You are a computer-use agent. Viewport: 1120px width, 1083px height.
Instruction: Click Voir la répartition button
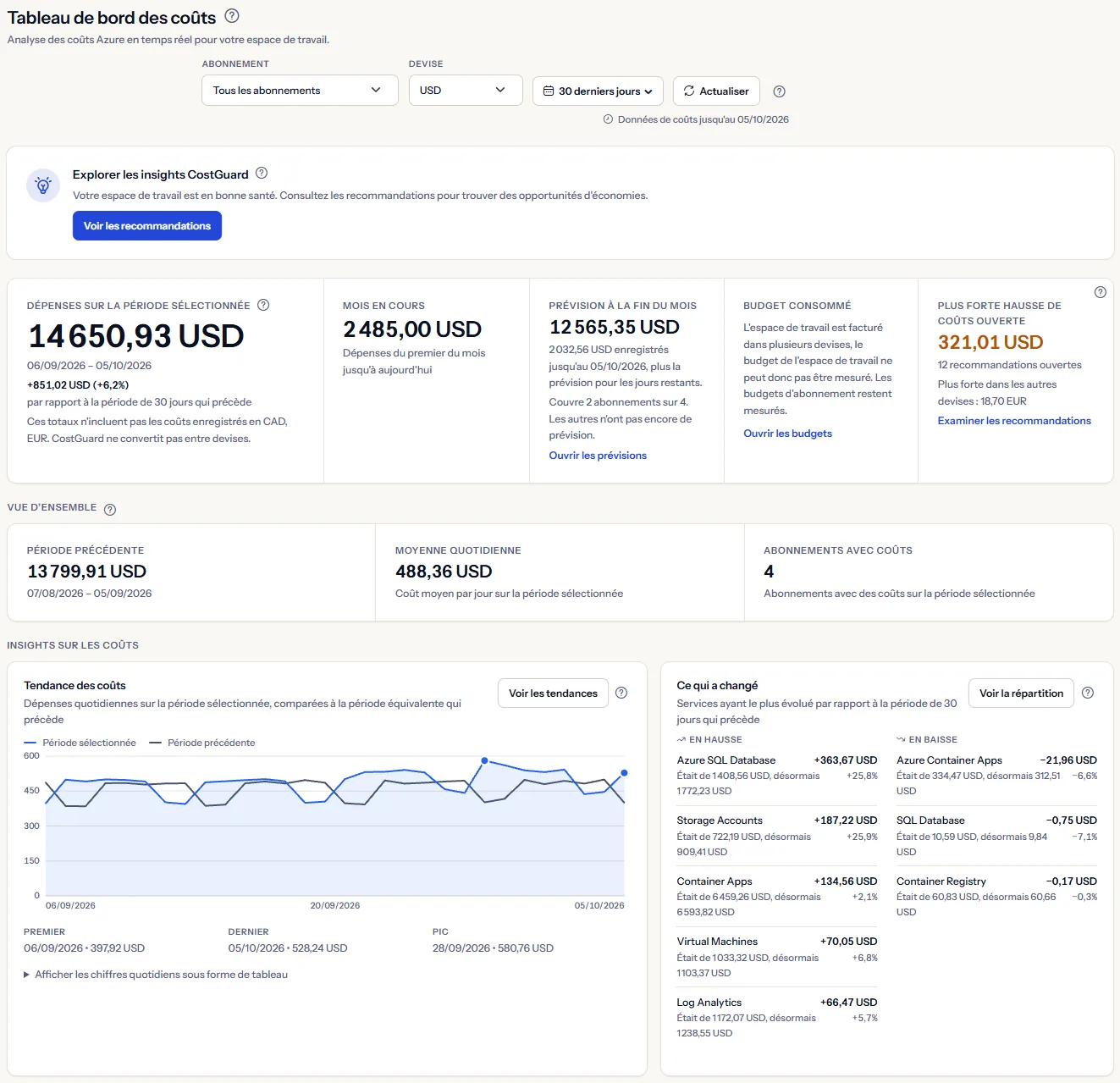point(1021,693)
